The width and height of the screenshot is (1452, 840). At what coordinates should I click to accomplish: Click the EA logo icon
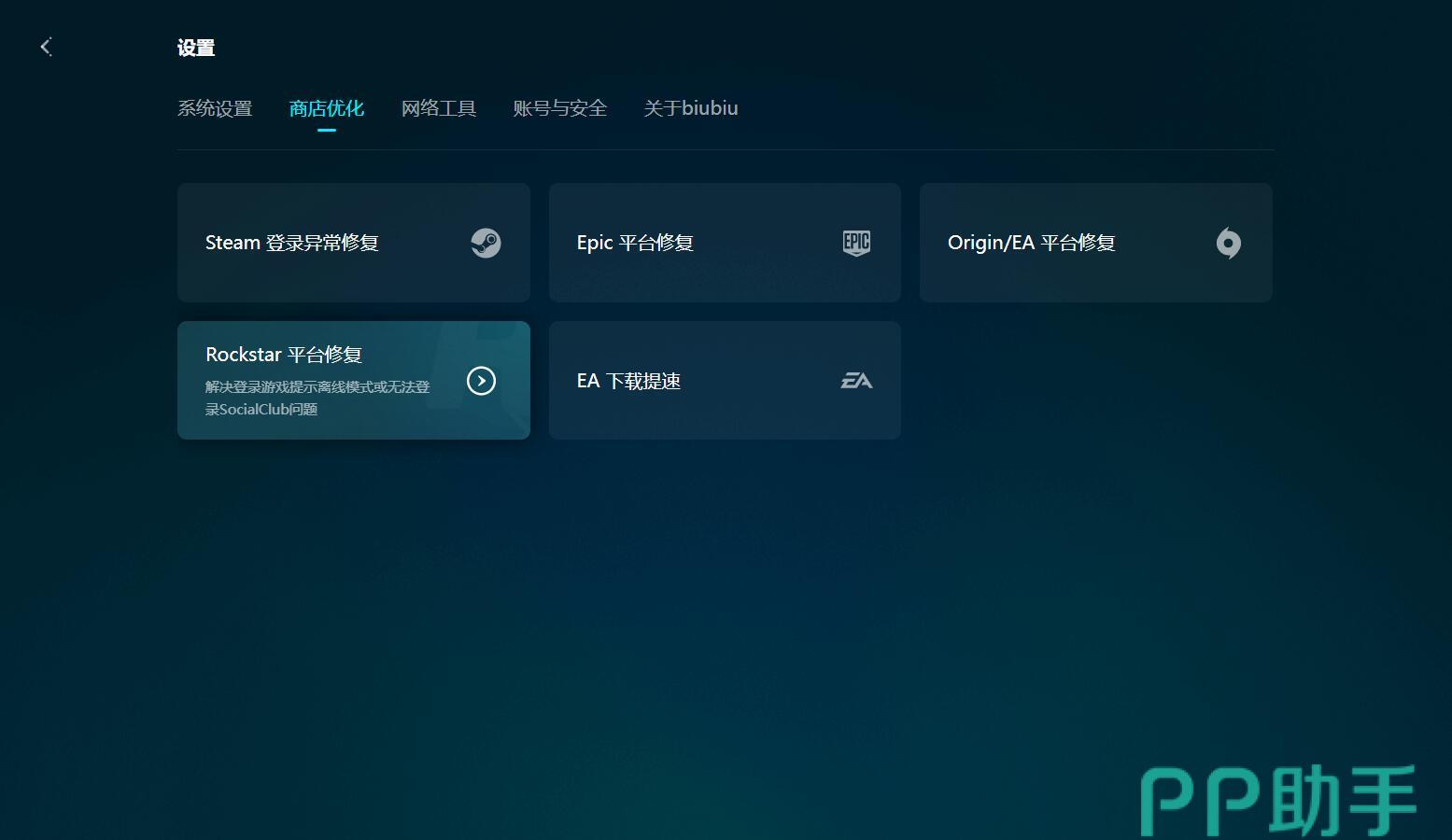pos(856,381)
